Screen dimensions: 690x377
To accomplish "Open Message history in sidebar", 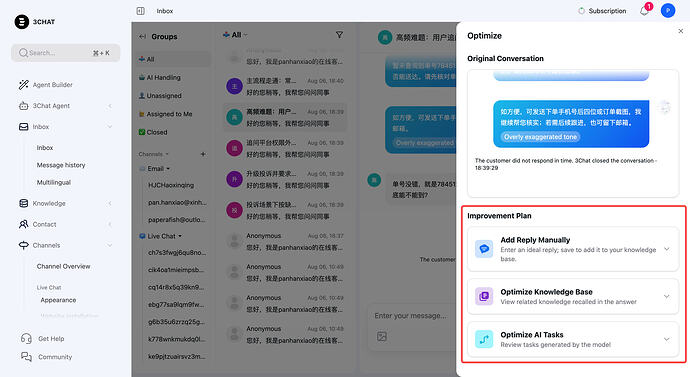I will (61, 165).
